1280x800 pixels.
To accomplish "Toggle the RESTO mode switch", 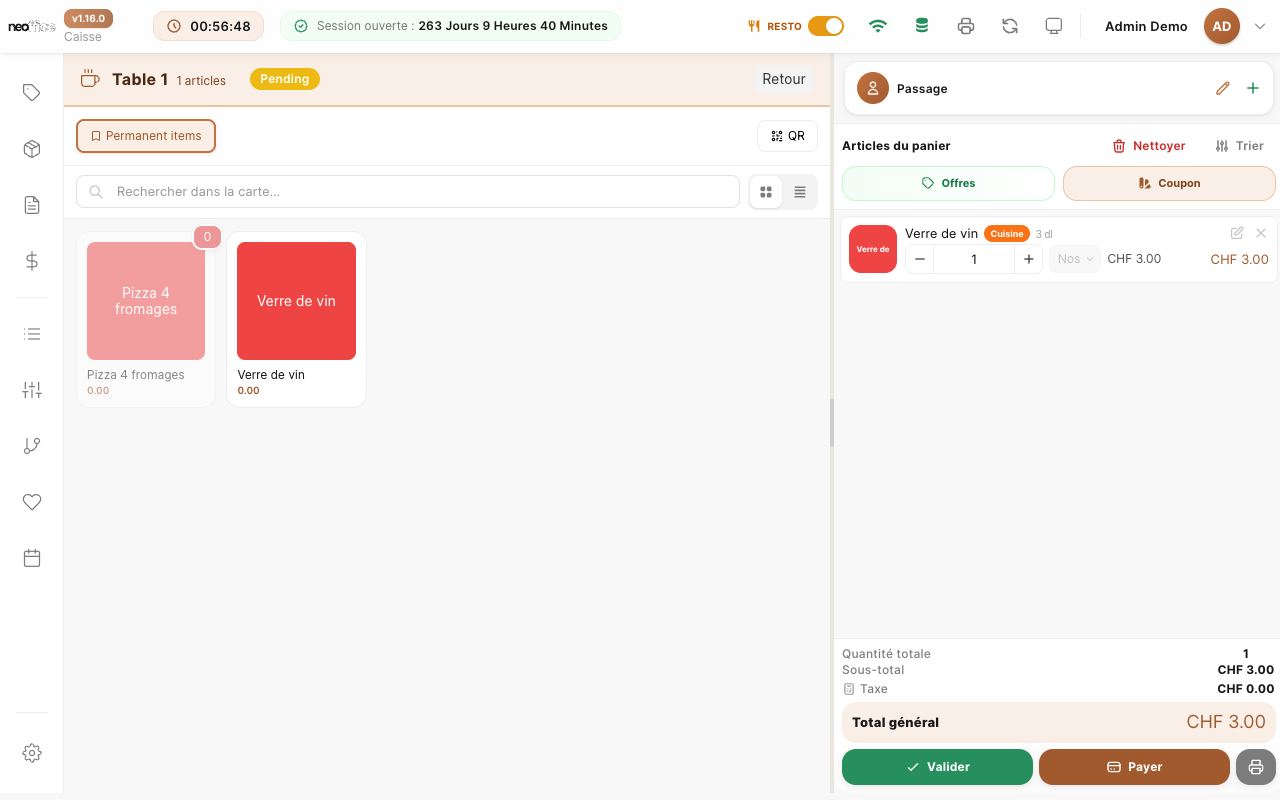I will point(826,26).
